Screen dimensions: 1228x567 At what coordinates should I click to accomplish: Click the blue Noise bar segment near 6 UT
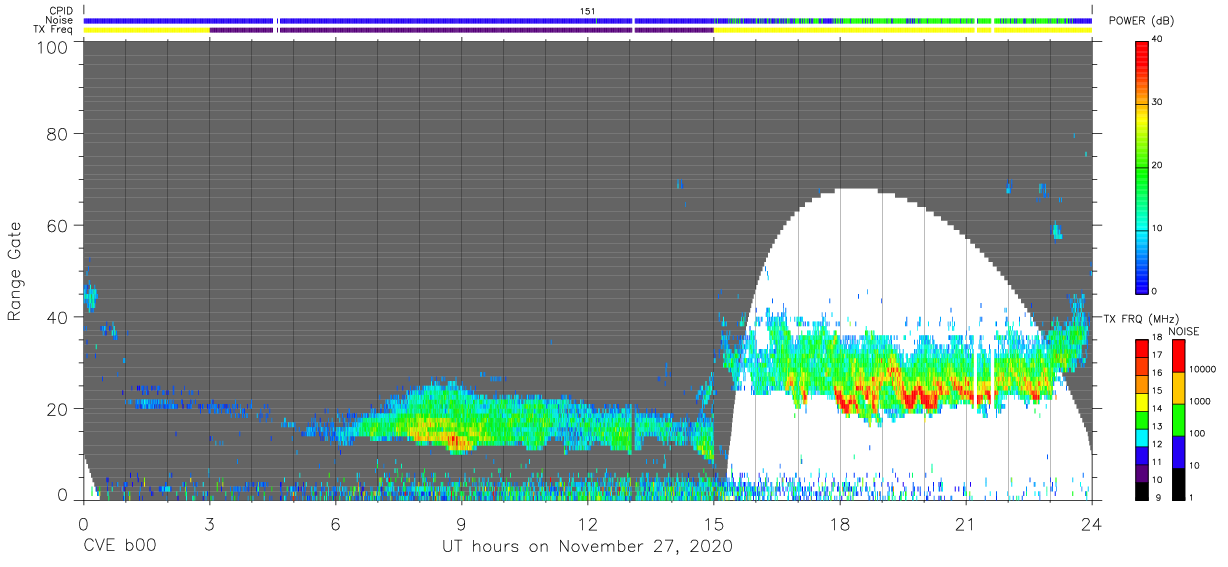pos(335,20)
